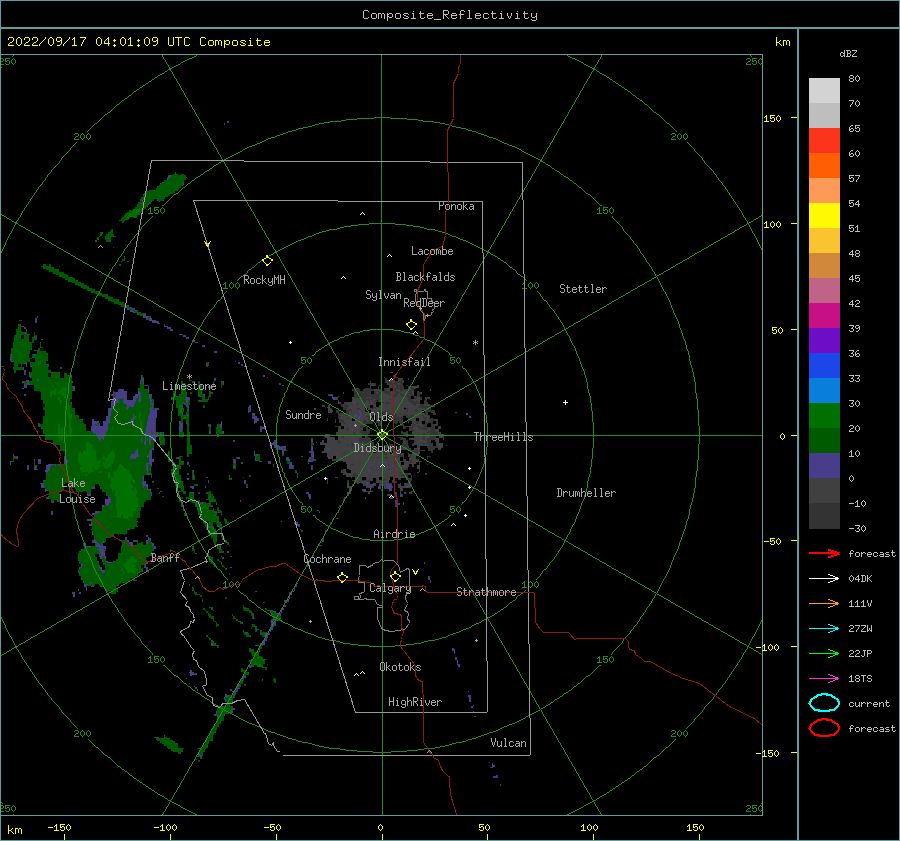Click the white 04DK arrow icon

(824, 578)
